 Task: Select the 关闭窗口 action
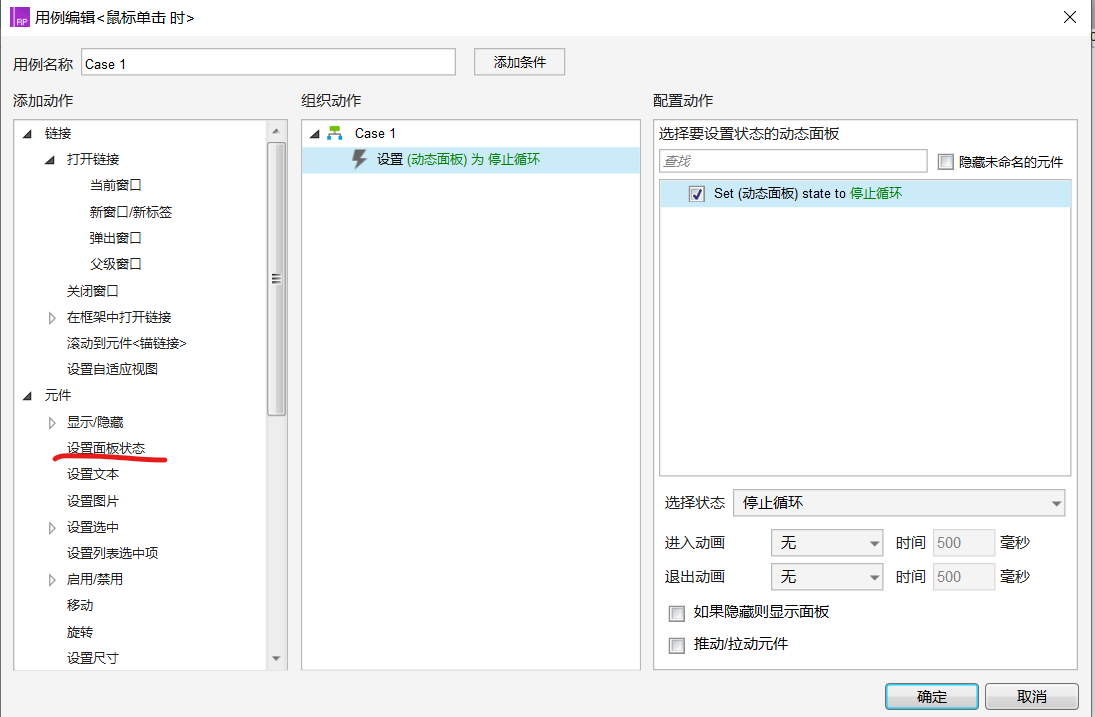tap(92, 290)
